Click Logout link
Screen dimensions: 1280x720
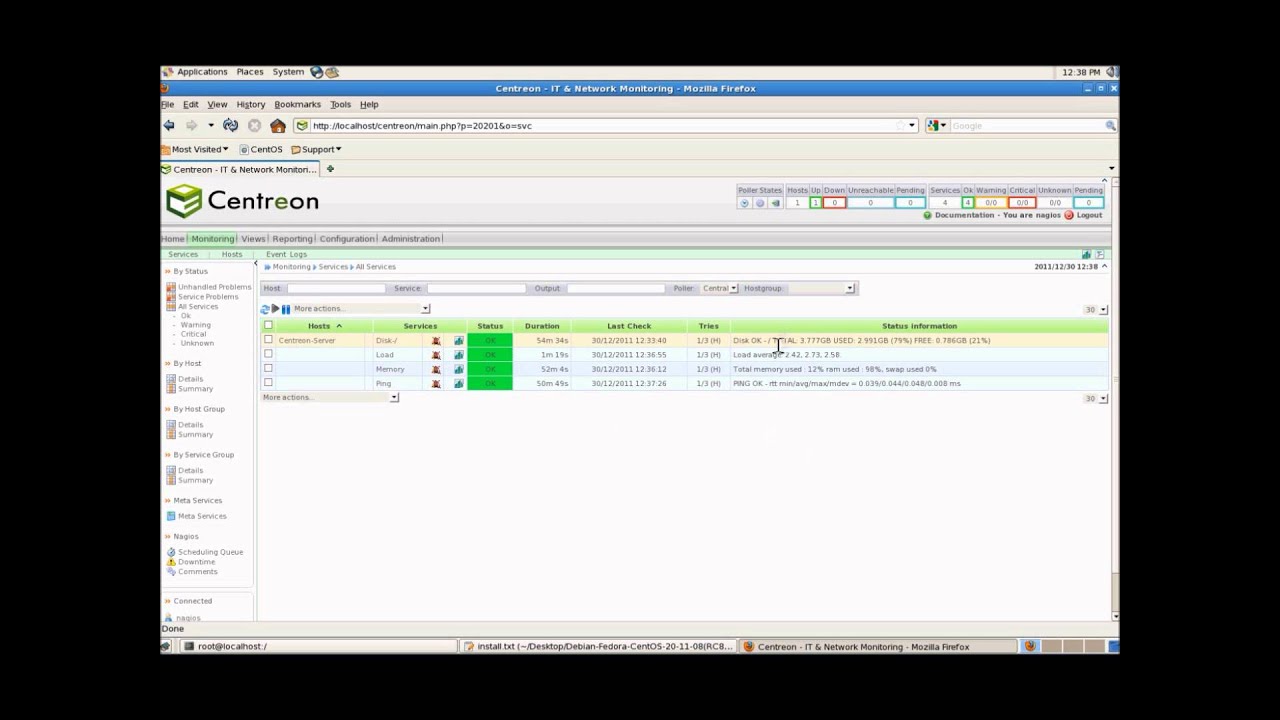pyautogui.click(x=1089, y=215)
